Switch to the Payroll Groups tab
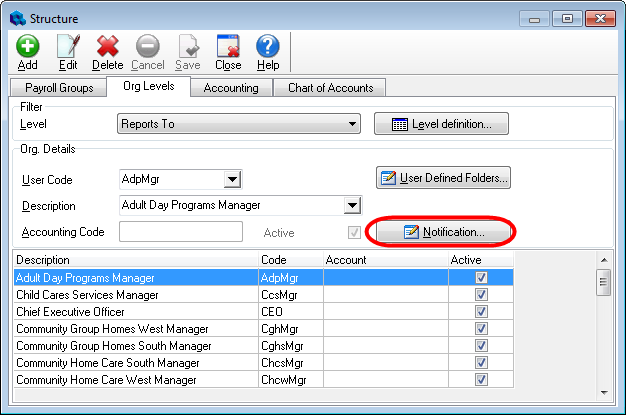The height and width of the screenshot is (415, 626). pyautogui.click(x=58, y=88)
